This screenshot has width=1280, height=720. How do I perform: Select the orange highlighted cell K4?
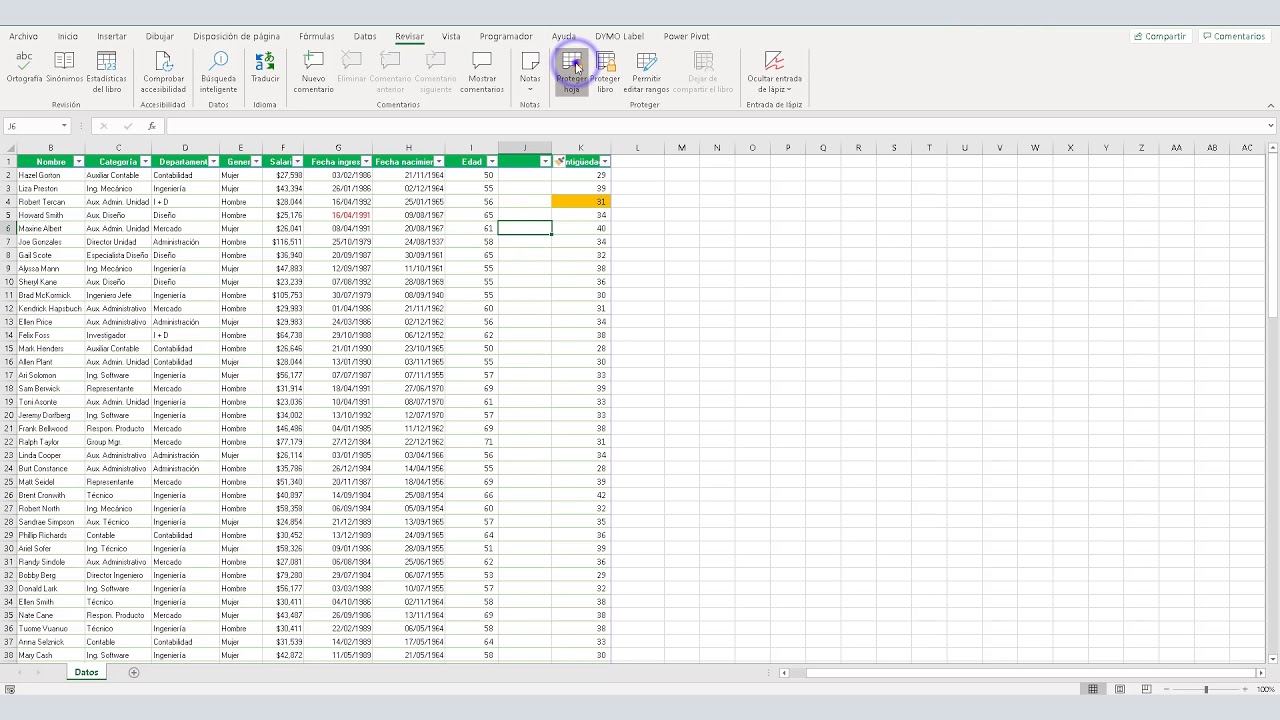pyautogui.click(x=580, y=202)
